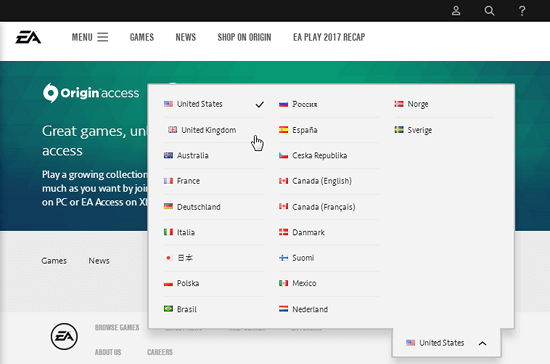
Task: Select the Nederland option
Action: point(329,309)
